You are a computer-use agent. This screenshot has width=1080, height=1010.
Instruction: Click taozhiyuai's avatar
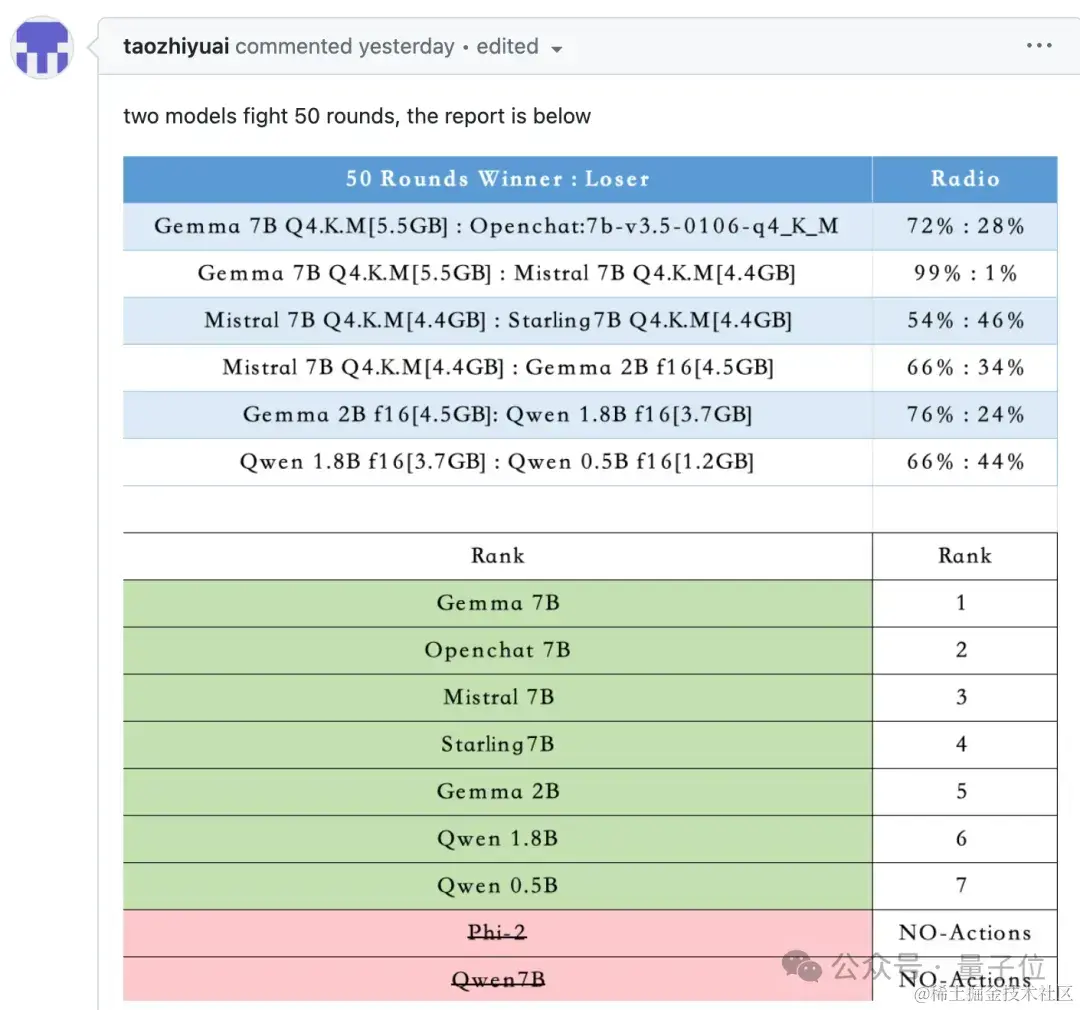(42, 46)
